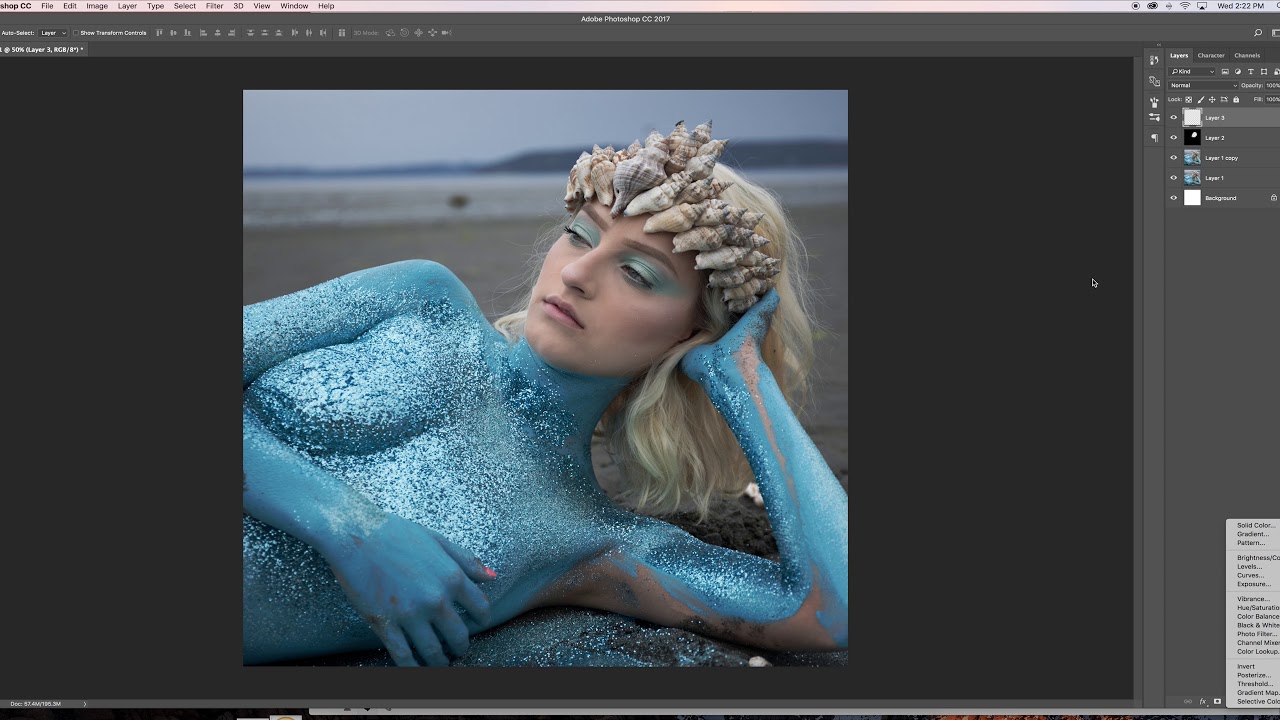This screenshot has width=1280, height=720.
Task: Click the Fill value field
Action: (x=1273, y=99)
